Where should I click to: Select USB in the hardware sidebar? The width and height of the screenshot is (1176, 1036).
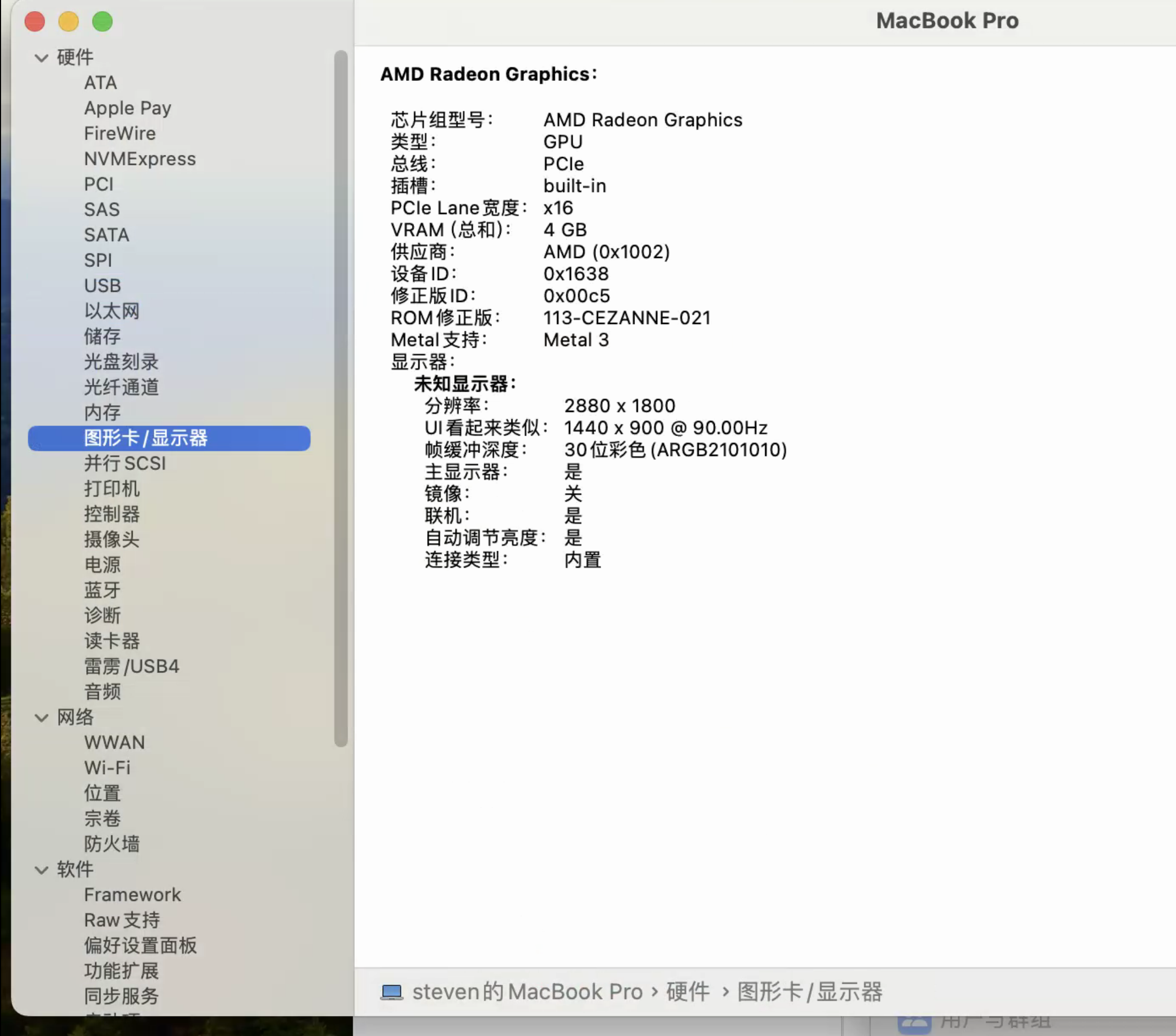(103, 285)
